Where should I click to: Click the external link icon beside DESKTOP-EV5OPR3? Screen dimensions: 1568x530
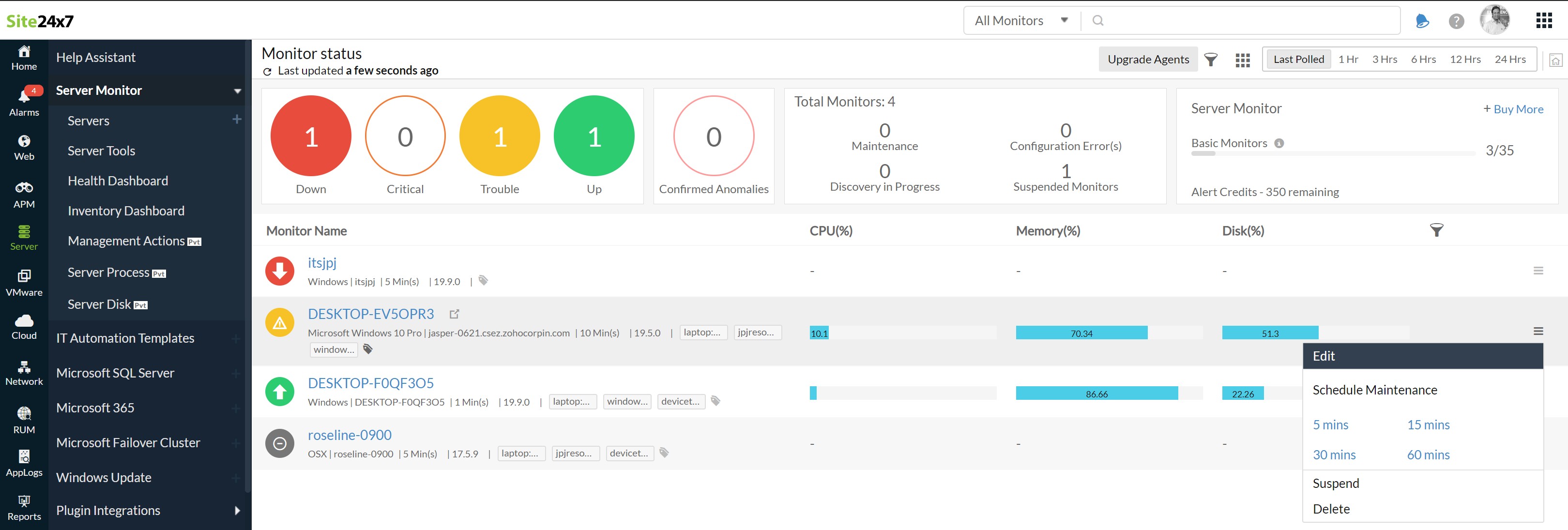tap(454, 314)
